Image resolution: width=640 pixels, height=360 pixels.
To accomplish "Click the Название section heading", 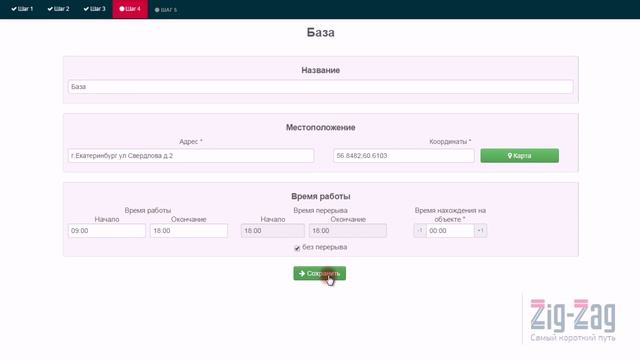I will click(320, 70).
